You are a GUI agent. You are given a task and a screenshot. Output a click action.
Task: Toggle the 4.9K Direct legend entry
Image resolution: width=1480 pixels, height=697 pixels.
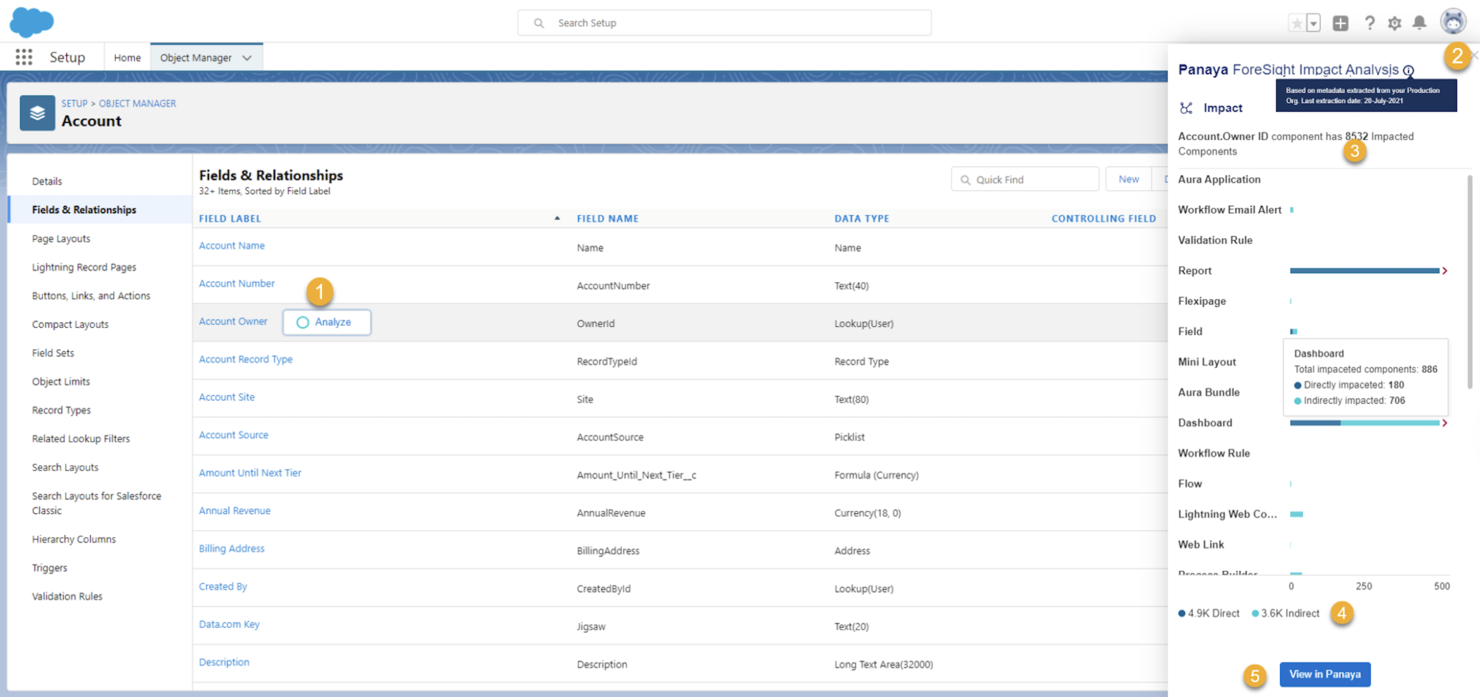[x=1208, y=613]
